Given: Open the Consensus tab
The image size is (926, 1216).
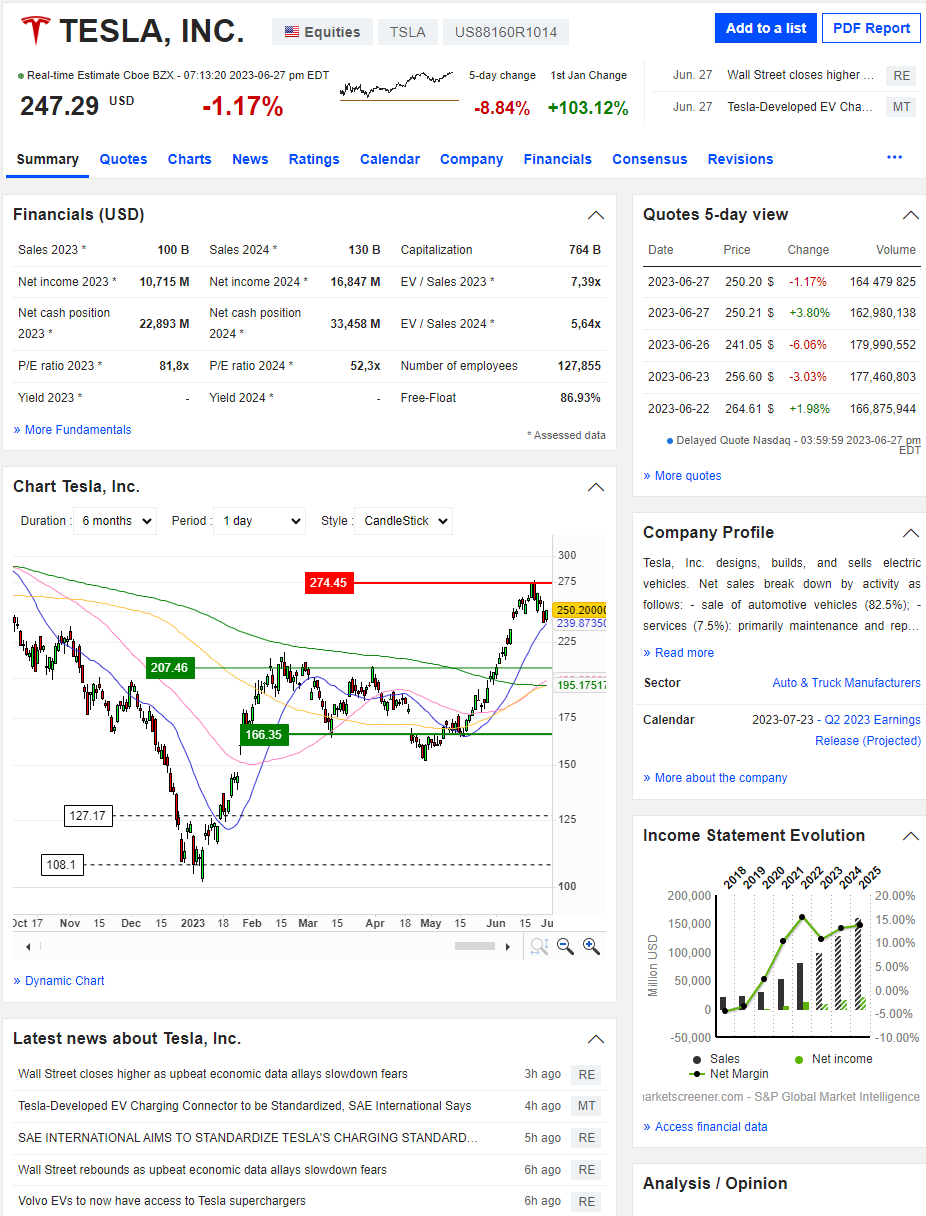Looking at the screenshot, I should (650, 159).
